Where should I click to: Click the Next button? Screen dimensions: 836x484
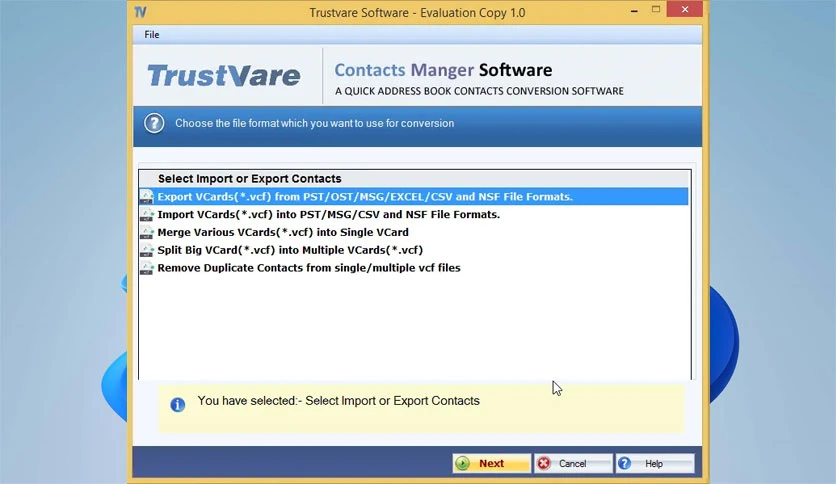point(492,463)
